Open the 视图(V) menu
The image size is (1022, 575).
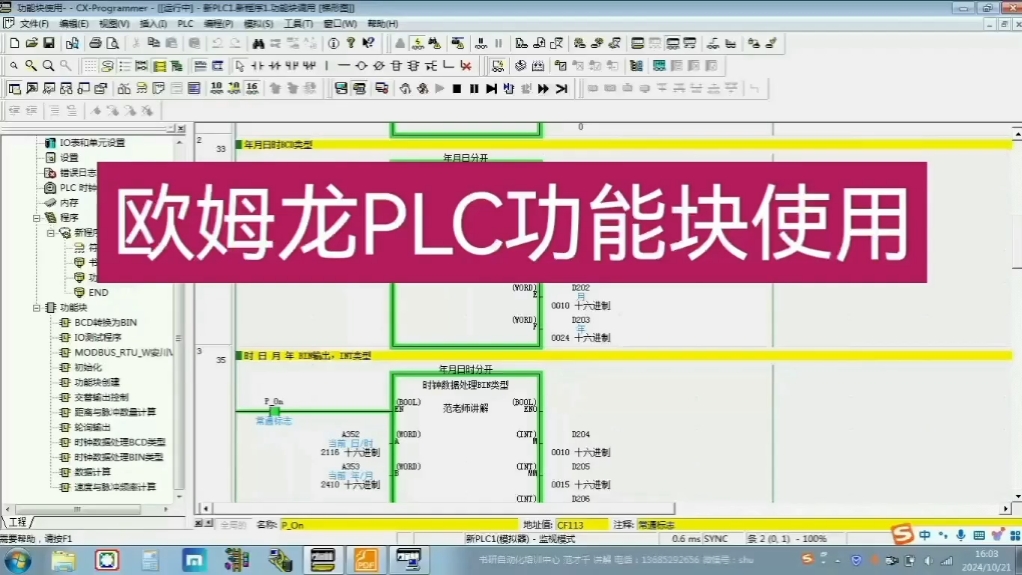pyautogui.click(x=113, y=23)
